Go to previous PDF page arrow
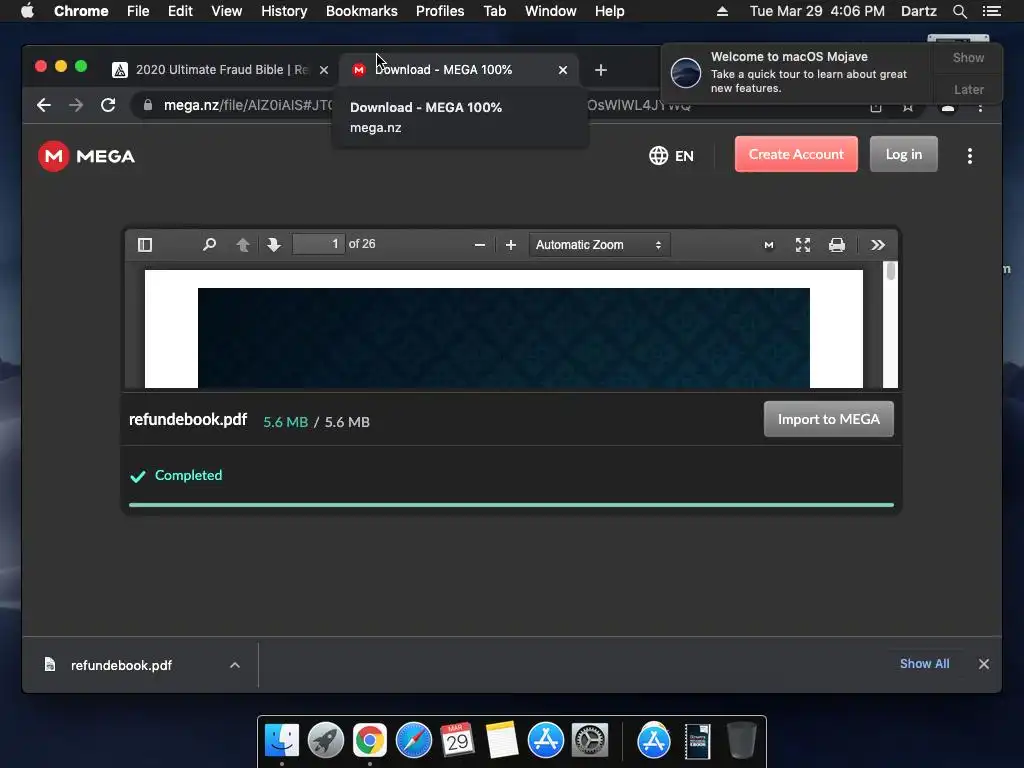This screenshot has width=1024, height=768. (243, 245)
